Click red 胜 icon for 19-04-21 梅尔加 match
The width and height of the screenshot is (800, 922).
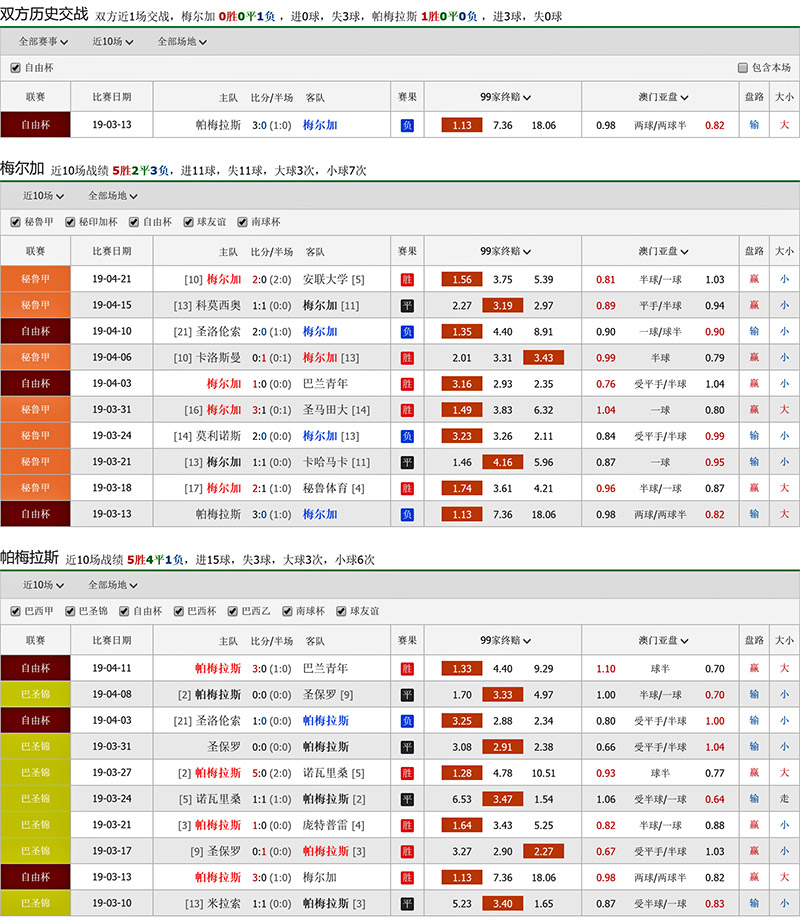(407, 280)
